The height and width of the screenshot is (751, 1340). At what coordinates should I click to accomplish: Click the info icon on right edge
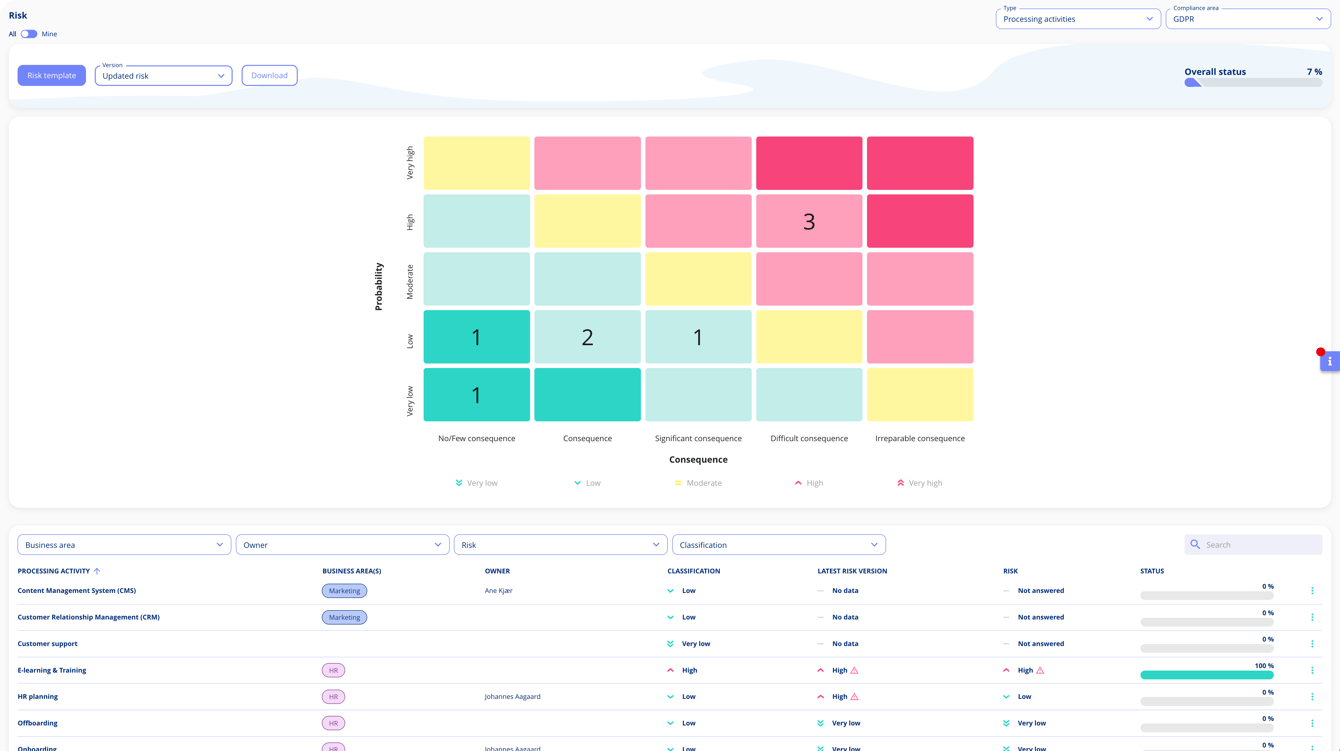click(x=1329, y=361)
